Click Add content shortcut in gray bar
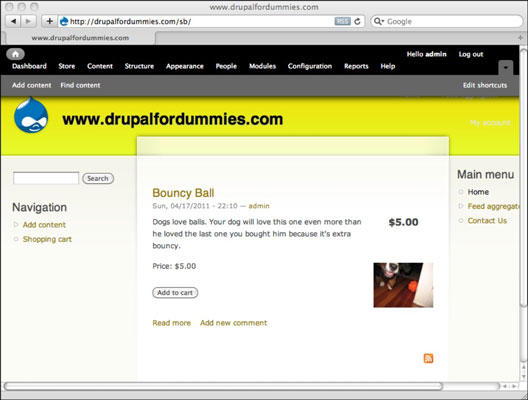Image resolution: width=528 pixels, height=400 pixels. 32,85
